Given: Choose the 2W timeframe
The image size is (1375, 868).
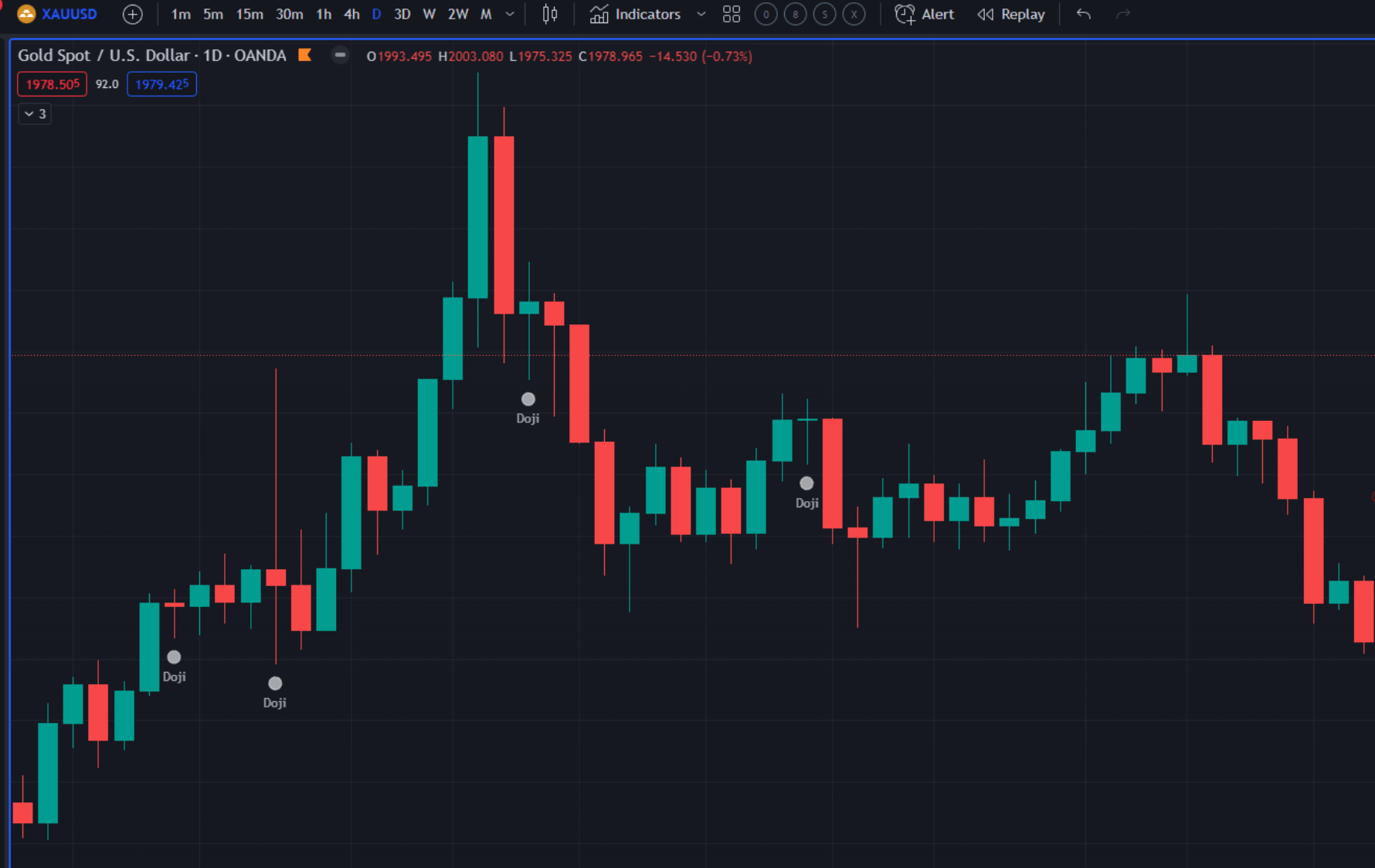Looking at the screenshot, I should 457,14.
